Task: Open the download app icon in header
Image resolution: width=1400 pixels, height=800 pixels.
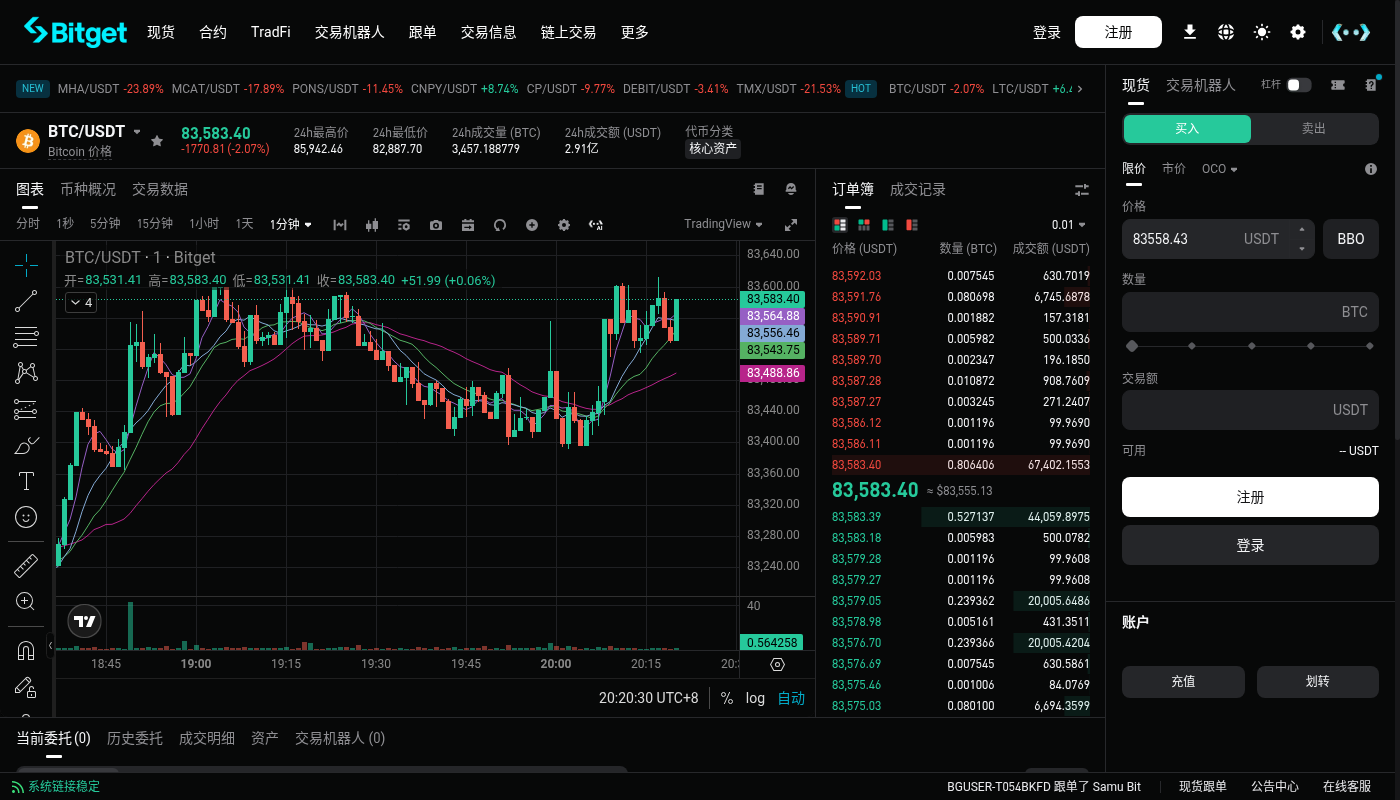Action: 1190,32
